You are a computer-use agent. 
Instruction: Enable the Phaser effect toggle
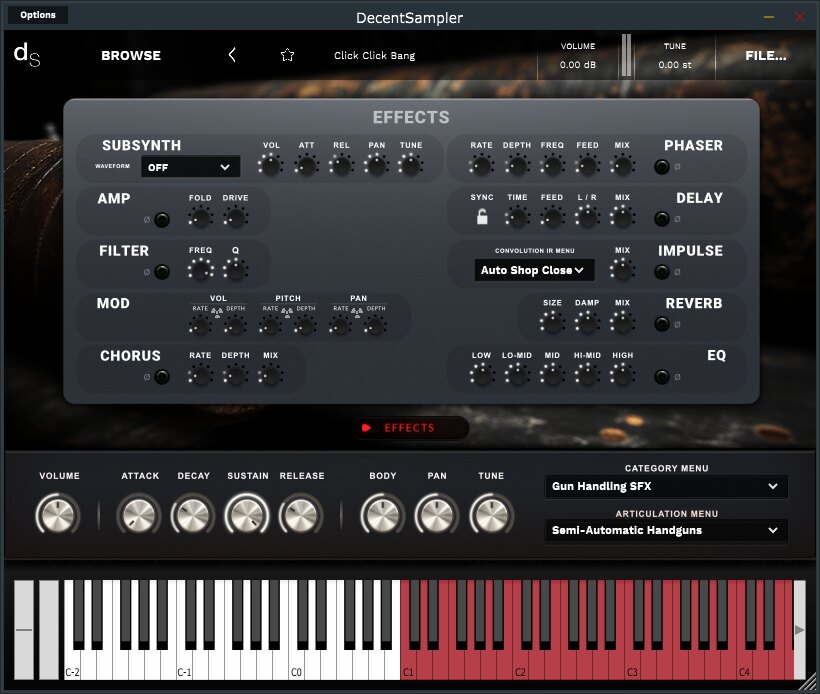pyautogui.click(x=662, y=166)
